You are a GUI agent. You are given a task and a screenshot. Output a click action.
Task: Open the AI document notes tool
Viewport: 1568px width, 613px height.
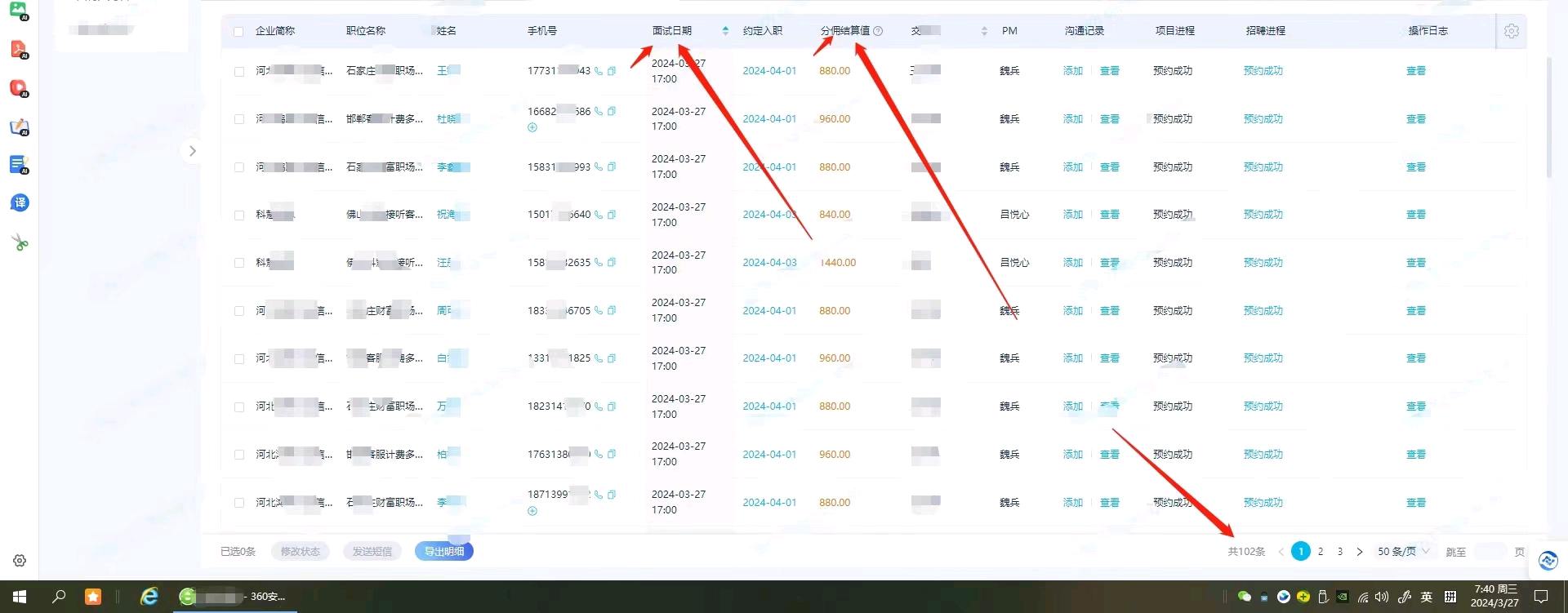point(19,164)
